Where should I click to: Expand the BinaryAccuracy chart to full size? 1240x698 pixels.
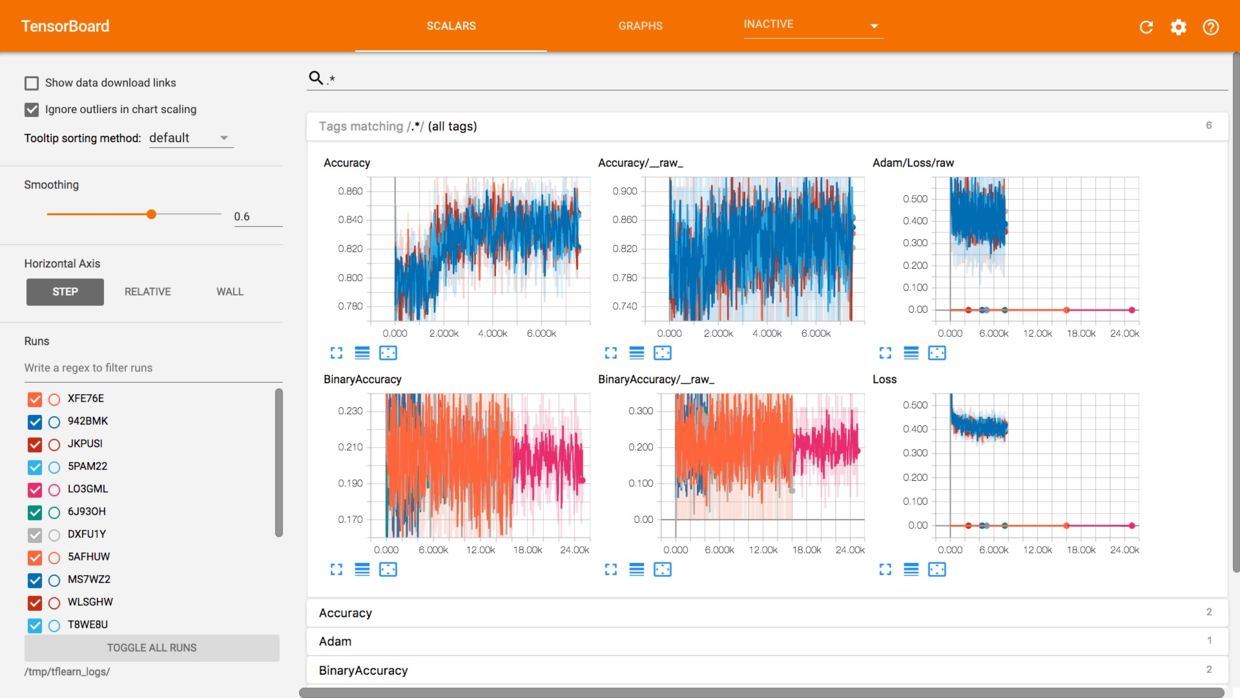point(336,570)
